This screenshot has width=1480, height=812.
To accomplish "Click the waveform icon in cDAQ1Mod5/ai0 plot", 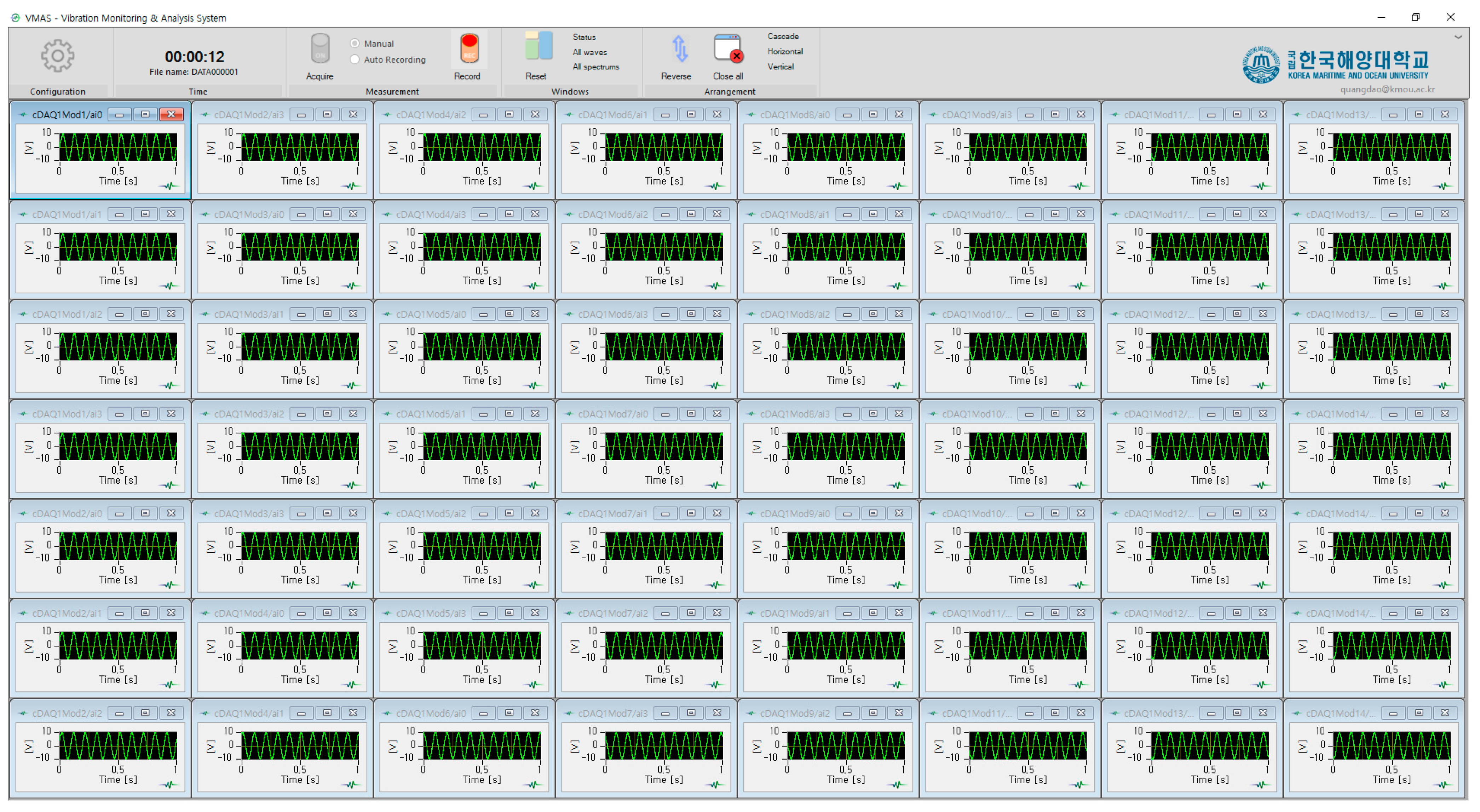I will coord(534,385).
